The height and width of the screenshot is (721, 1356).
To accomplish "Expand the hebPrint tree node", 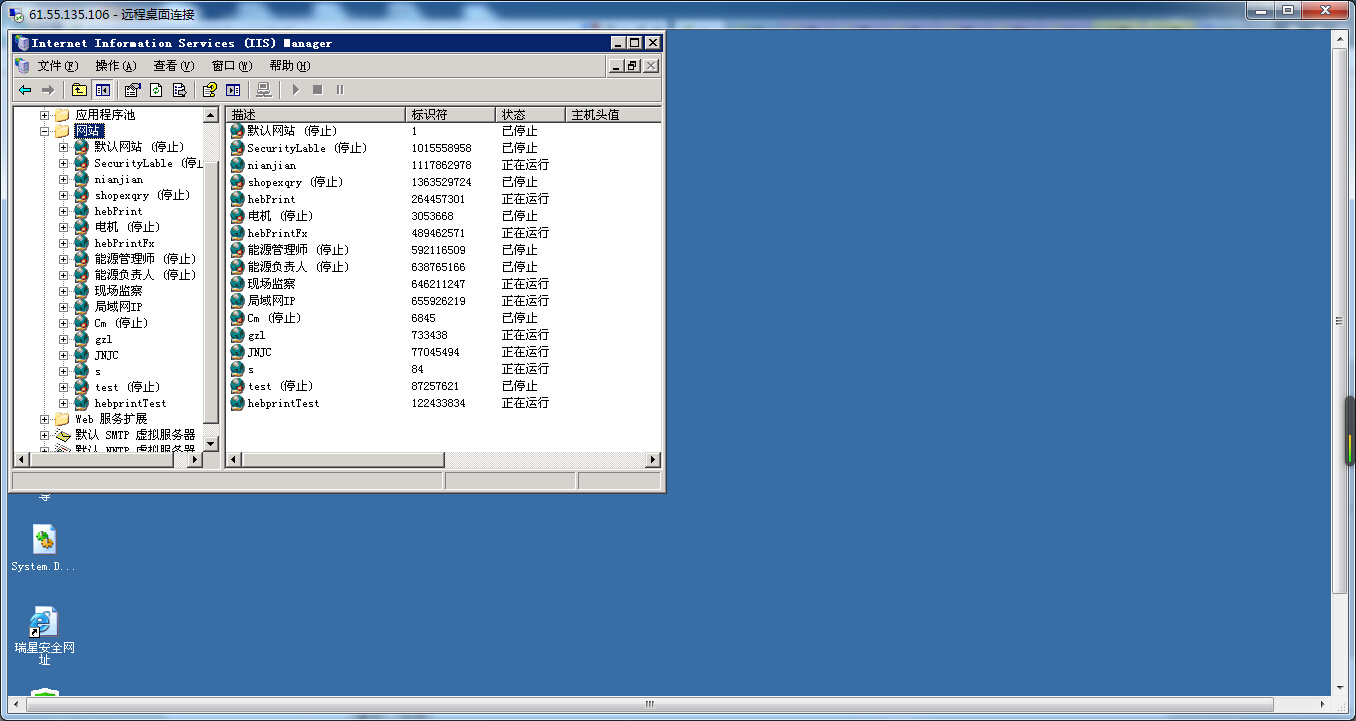I will coord(63,211).
